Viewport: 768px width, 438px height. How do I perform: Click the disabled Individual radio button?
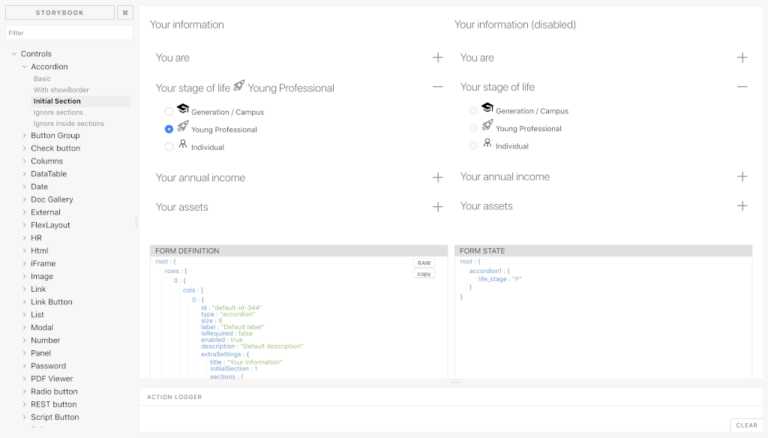(x=473, y=146)
